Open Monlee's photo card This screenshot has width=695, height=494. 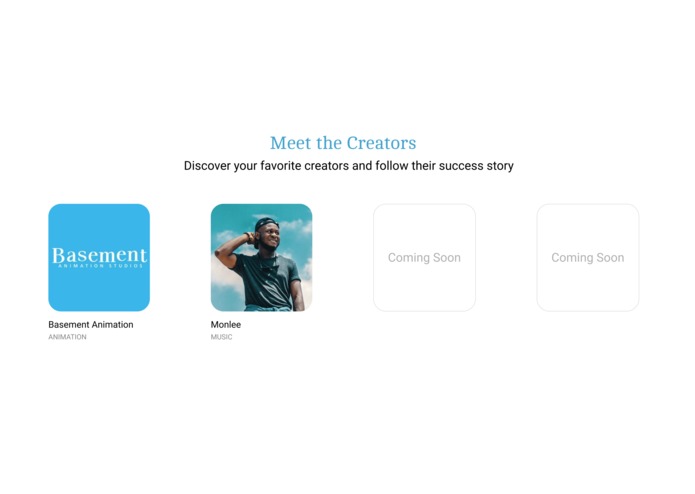point(262,257)
